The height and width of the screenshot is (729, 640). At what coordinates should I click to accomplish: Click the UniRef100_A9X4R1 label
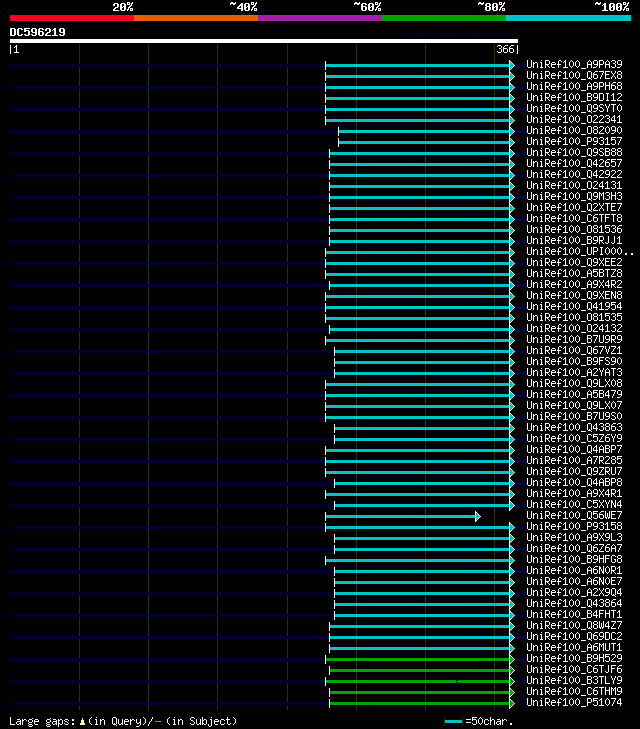click(574, 493)
